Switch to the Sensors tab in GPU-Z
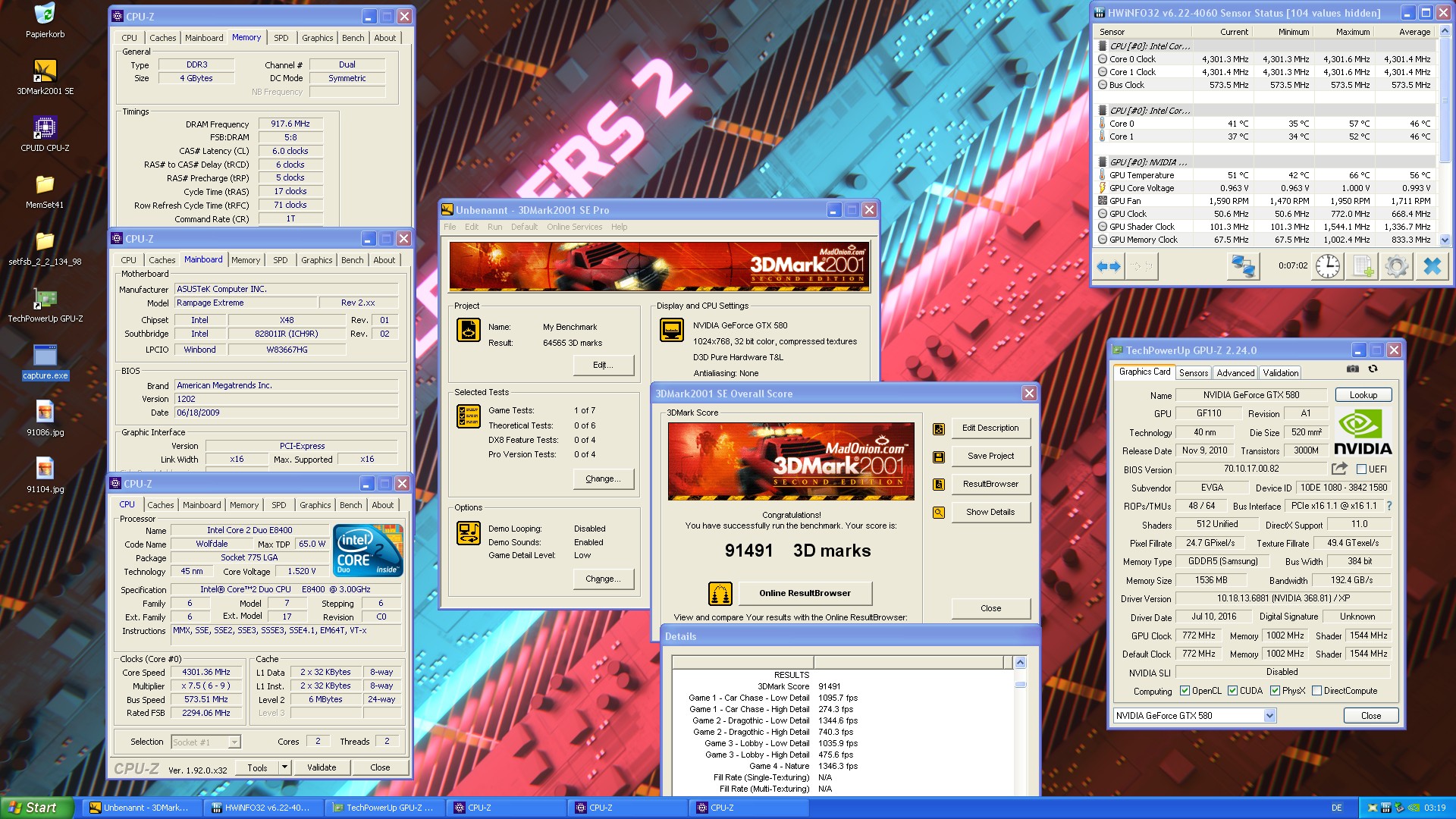Image resolution: width=1456 pixels, height=819 pixels. 1193,373
